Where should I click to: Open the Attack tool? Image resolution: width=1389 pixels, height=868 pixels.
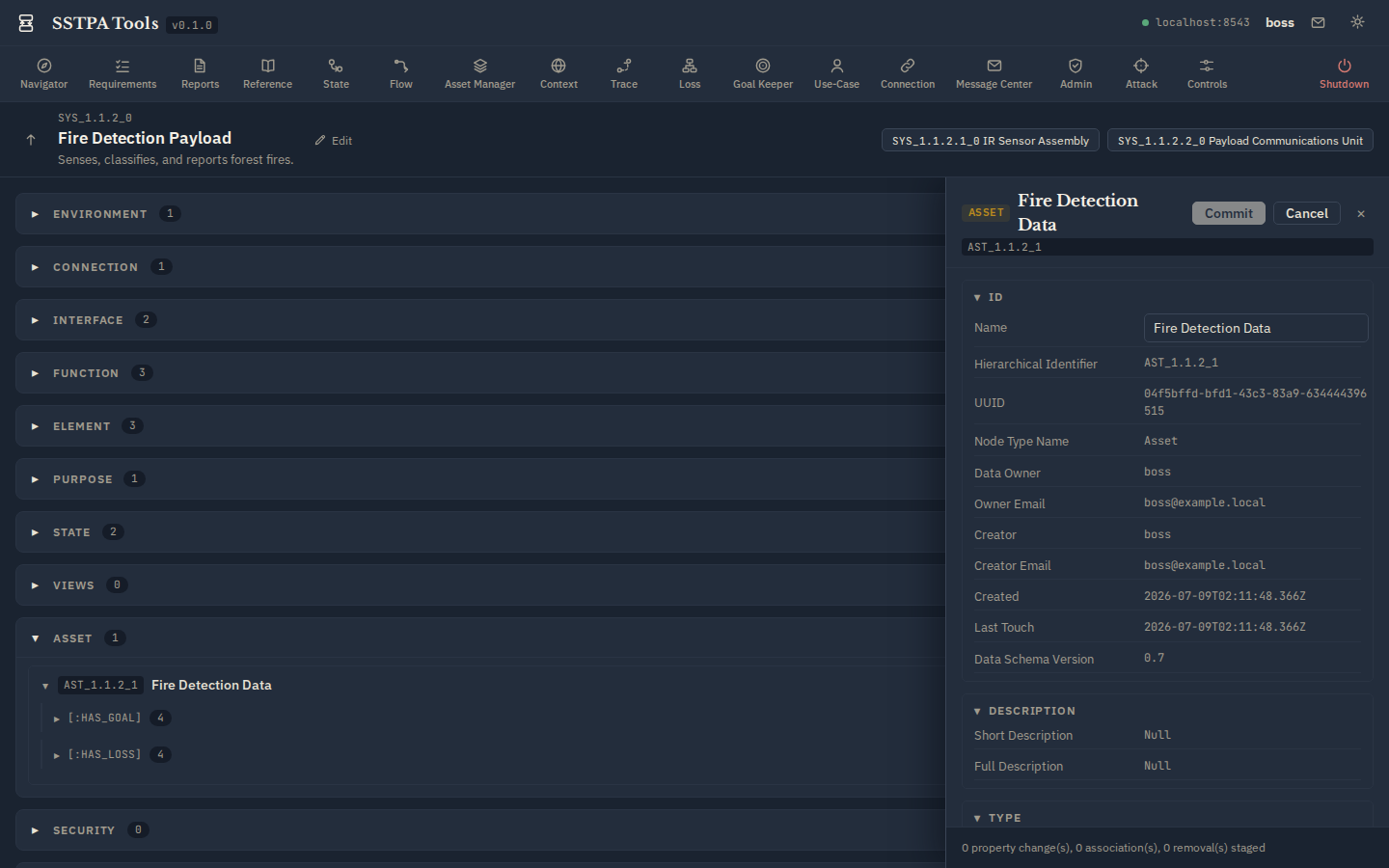click(1141, 73)
